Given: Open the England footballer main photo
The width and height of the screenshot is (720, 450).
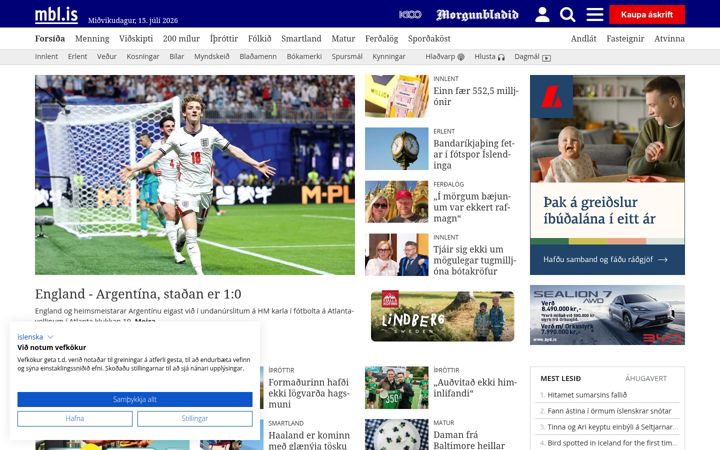Looking at the screenshot, I should (195, 175).
